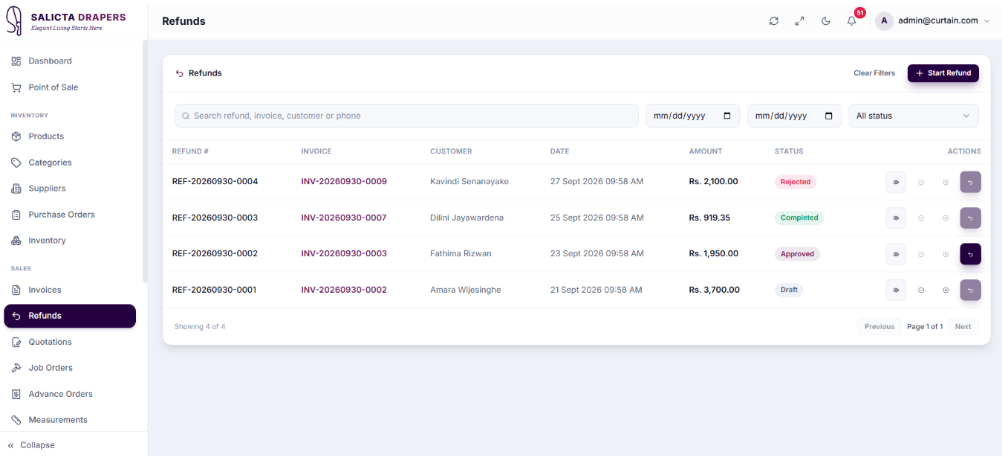Go to the Previous page
Screen dimensions: 1002x456
click(x=879, y=326)
